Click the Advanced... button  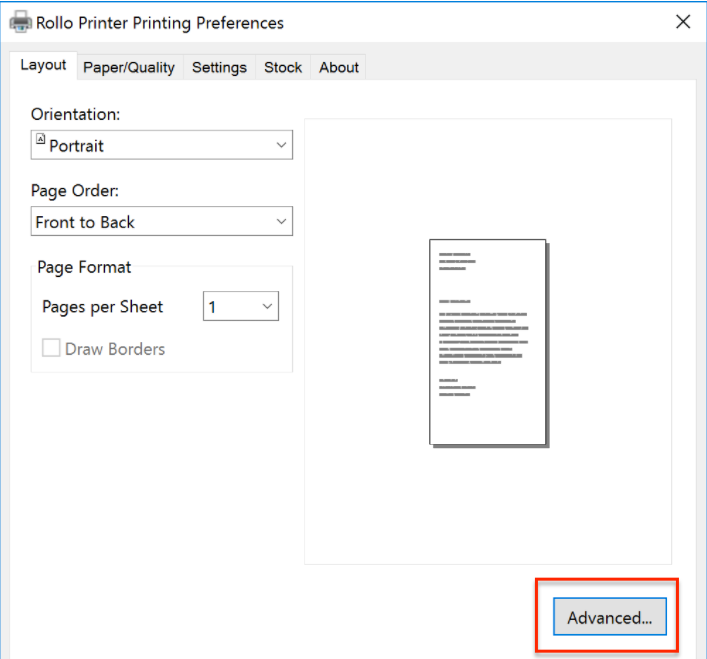(609, 618)
